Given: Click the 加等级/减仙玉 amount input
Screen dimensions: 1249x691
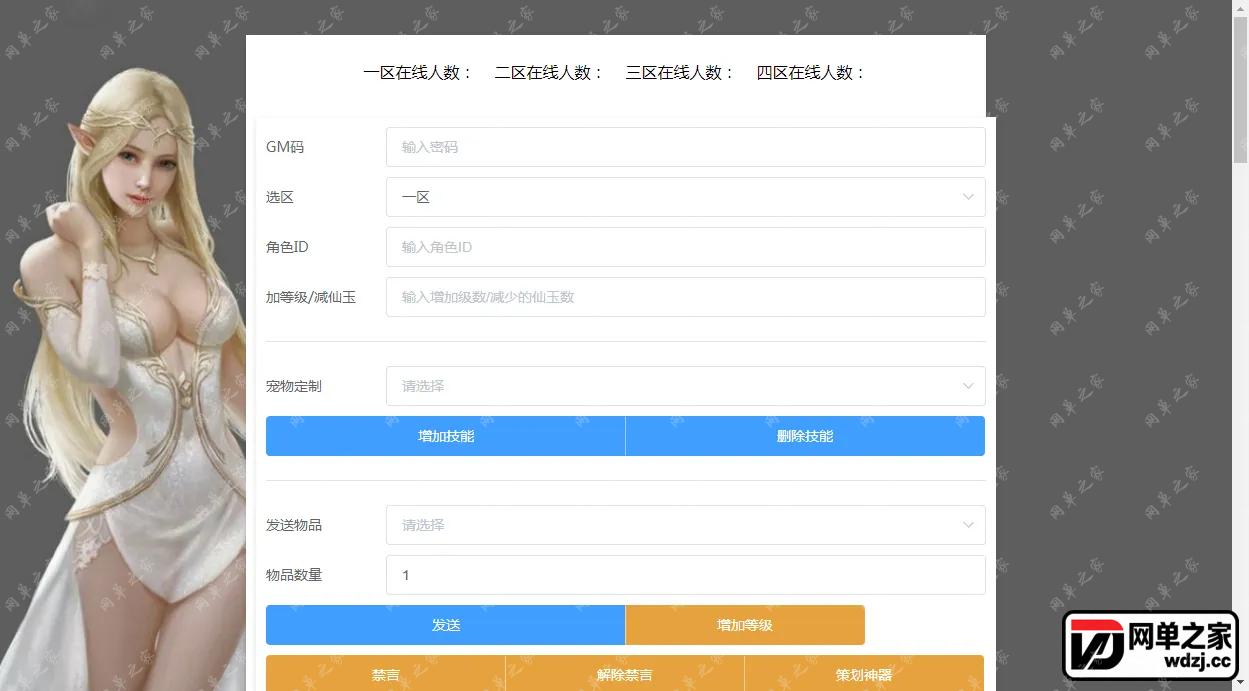Looking at the screenshot, I should coord(685,297).
